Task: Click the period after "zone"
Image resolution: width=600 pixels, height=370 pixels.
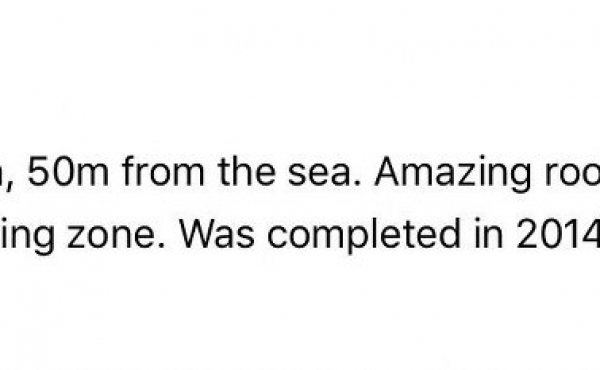Action: pyautogui.click(x=161, y=245)
